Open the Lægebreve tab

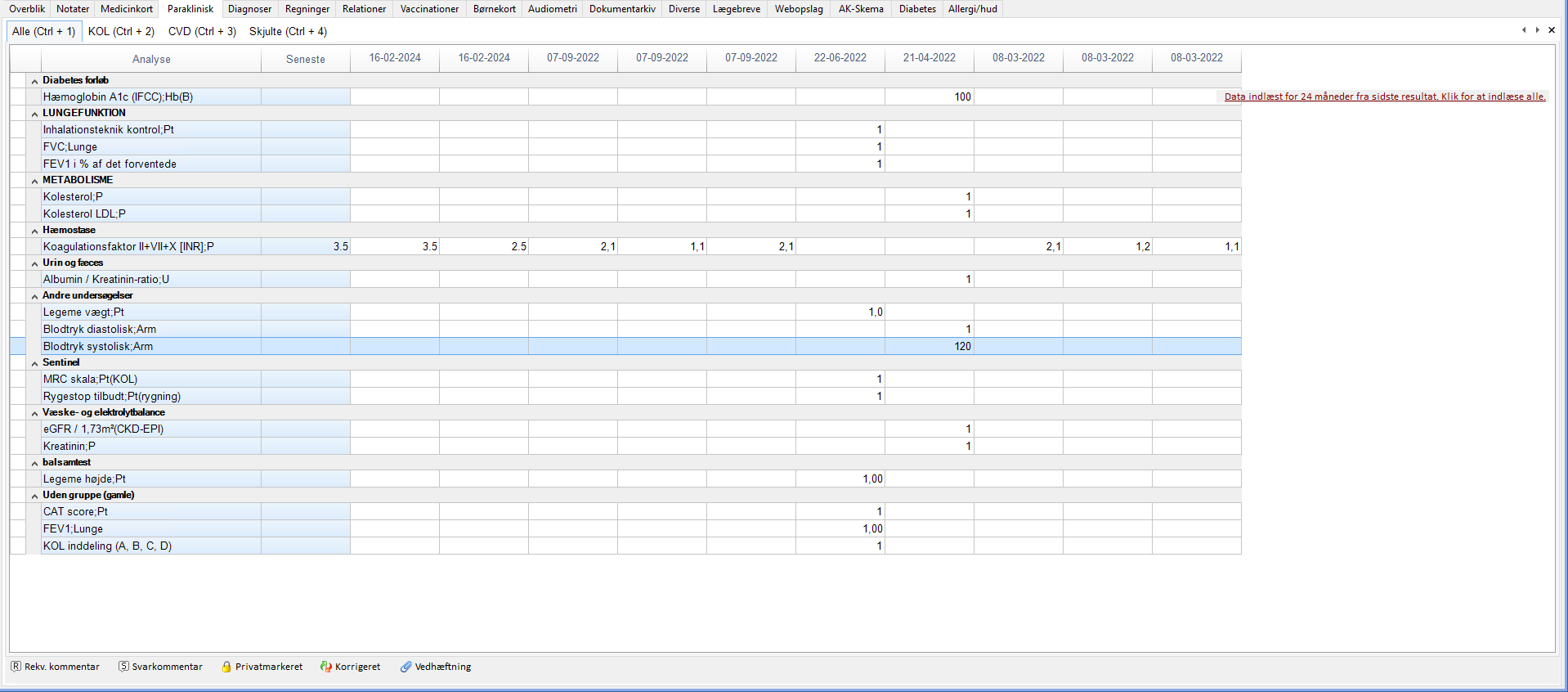(736, 9)
